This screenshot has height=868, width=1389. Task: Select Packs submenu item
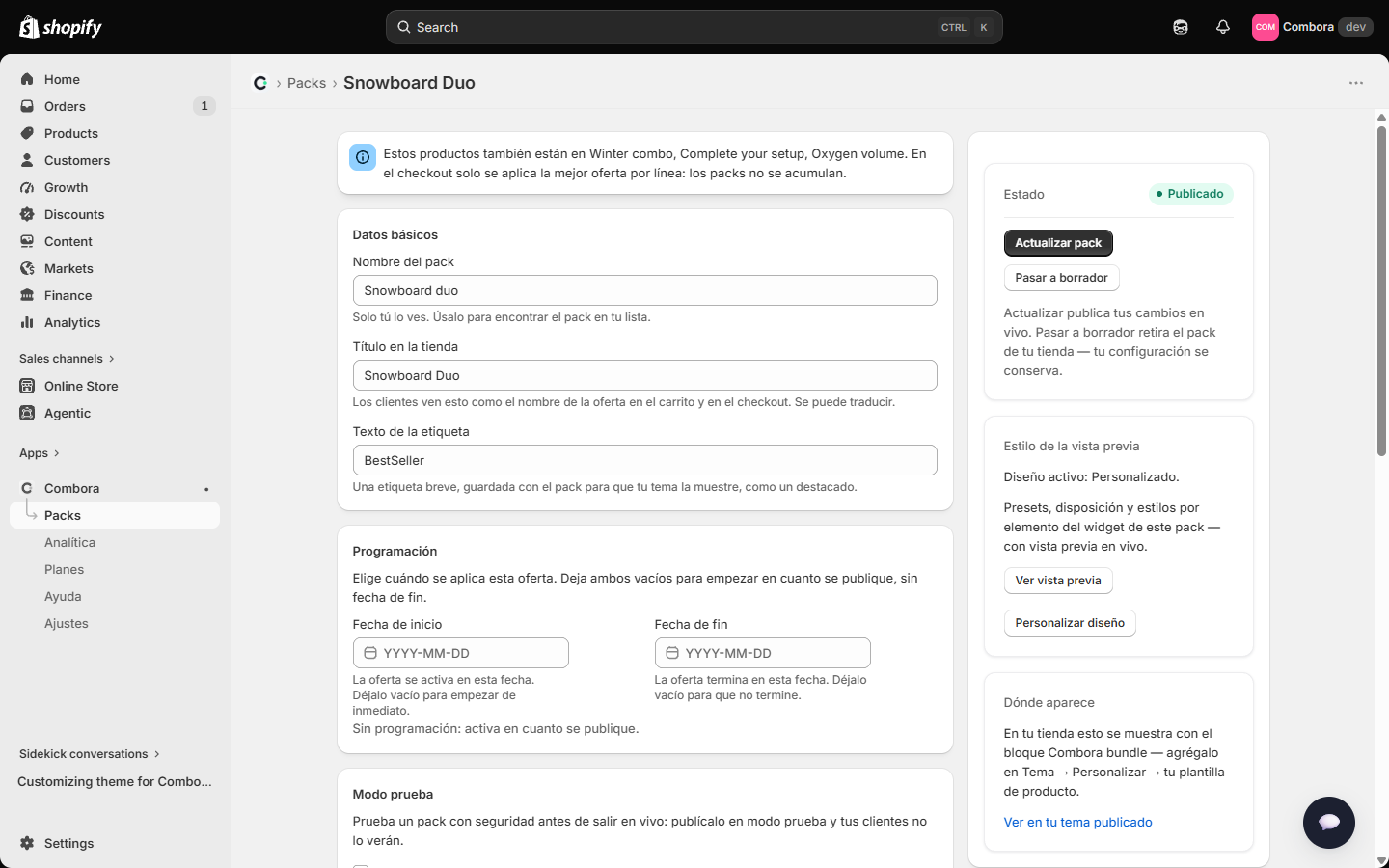tap(116, 515)
